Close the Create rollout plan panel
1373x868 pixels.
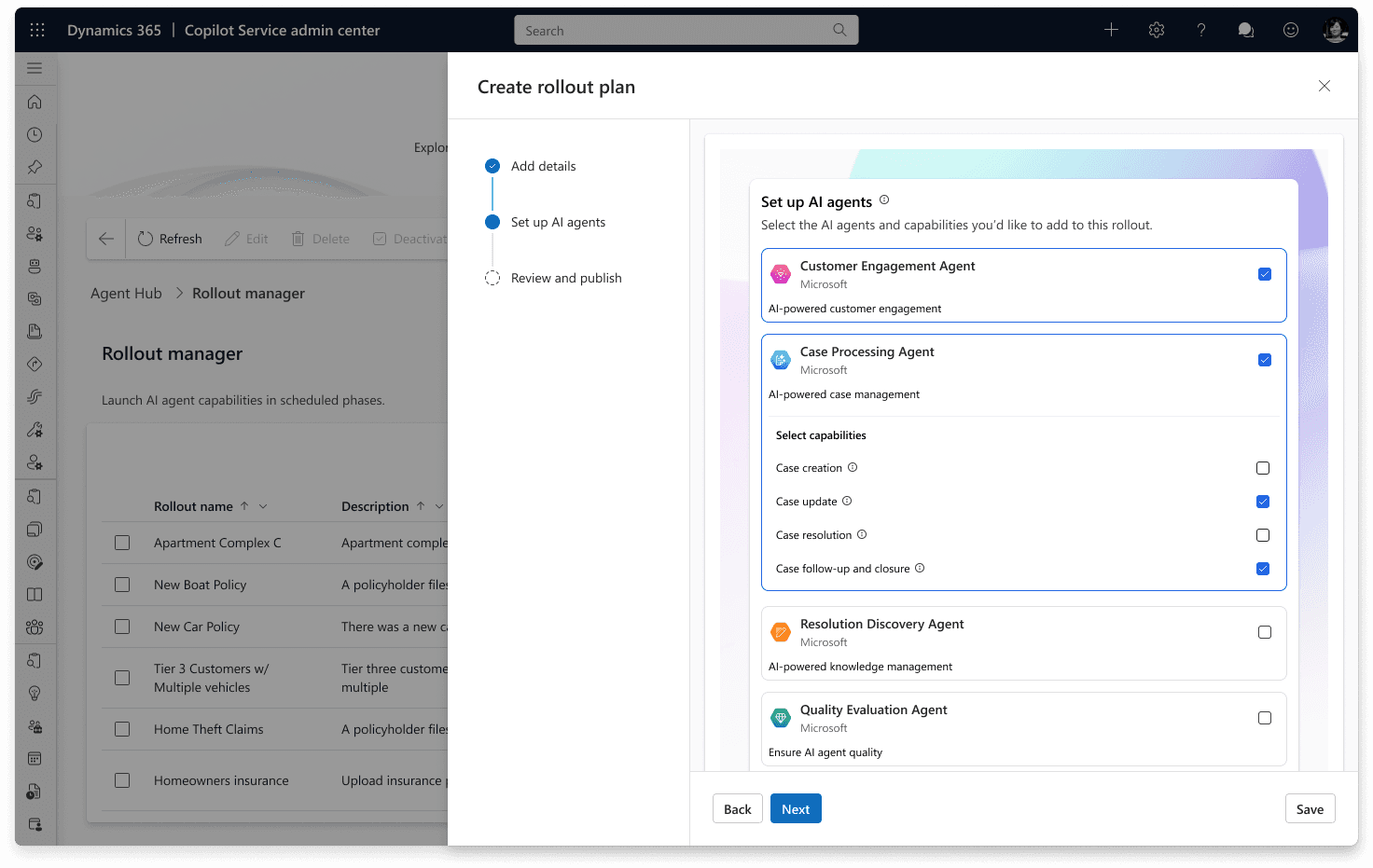[x=1324, y=86]
